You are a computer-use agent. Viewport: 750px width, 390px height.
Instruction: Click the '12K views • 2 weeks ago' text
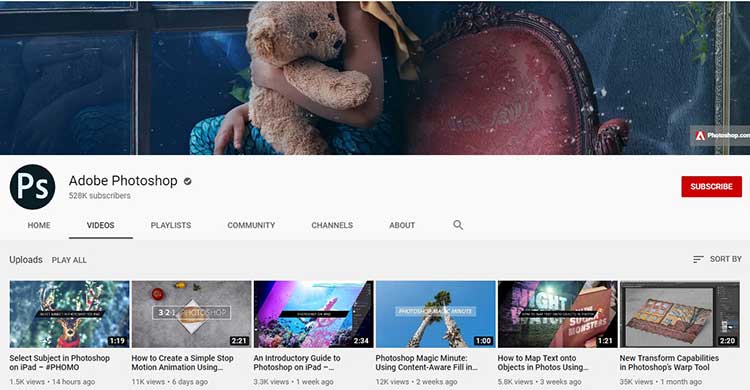[x=416, y=382]
